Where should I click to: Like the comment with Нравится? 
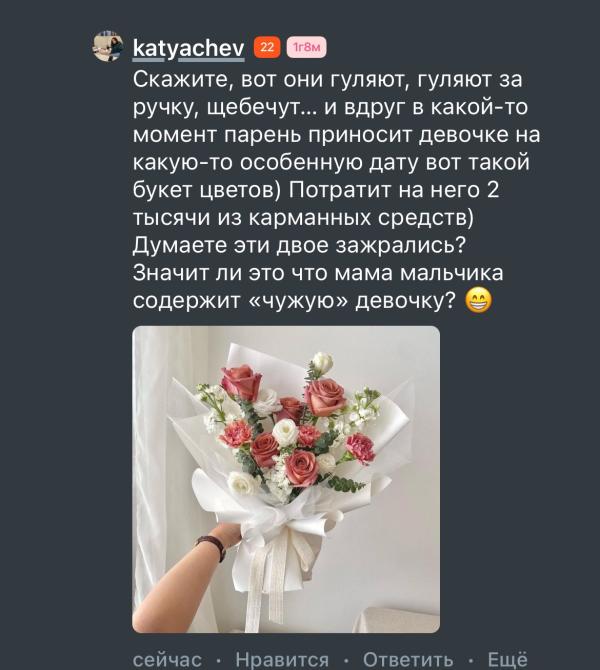282,660
